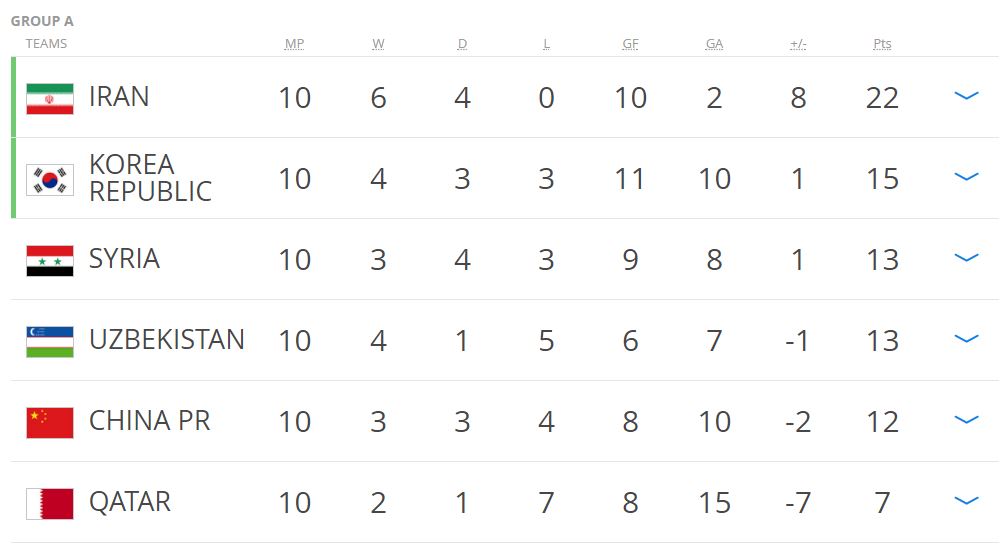Open the UZBEKISTAN team name link

166,340
